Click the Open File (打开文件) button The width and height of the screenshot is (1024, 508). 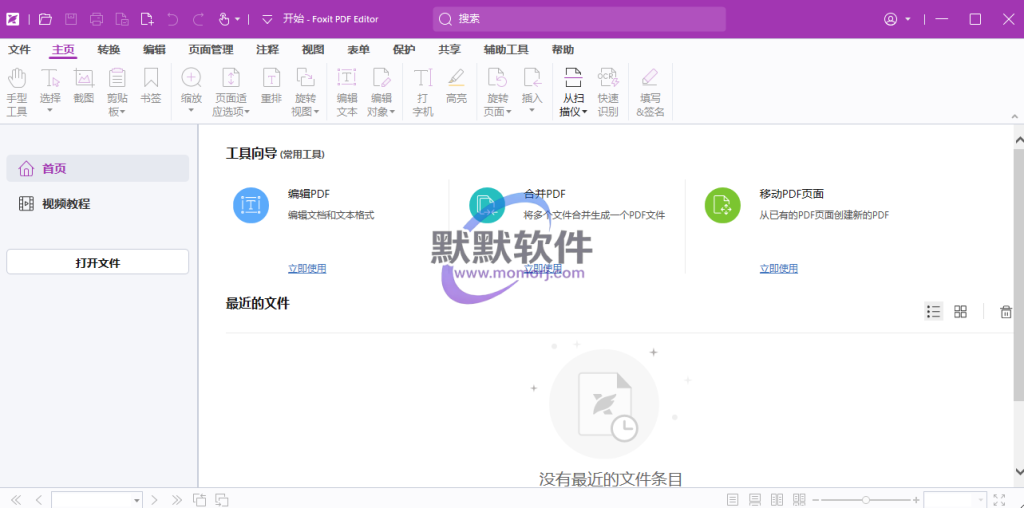pyautogui.click(x=97, y=262)
